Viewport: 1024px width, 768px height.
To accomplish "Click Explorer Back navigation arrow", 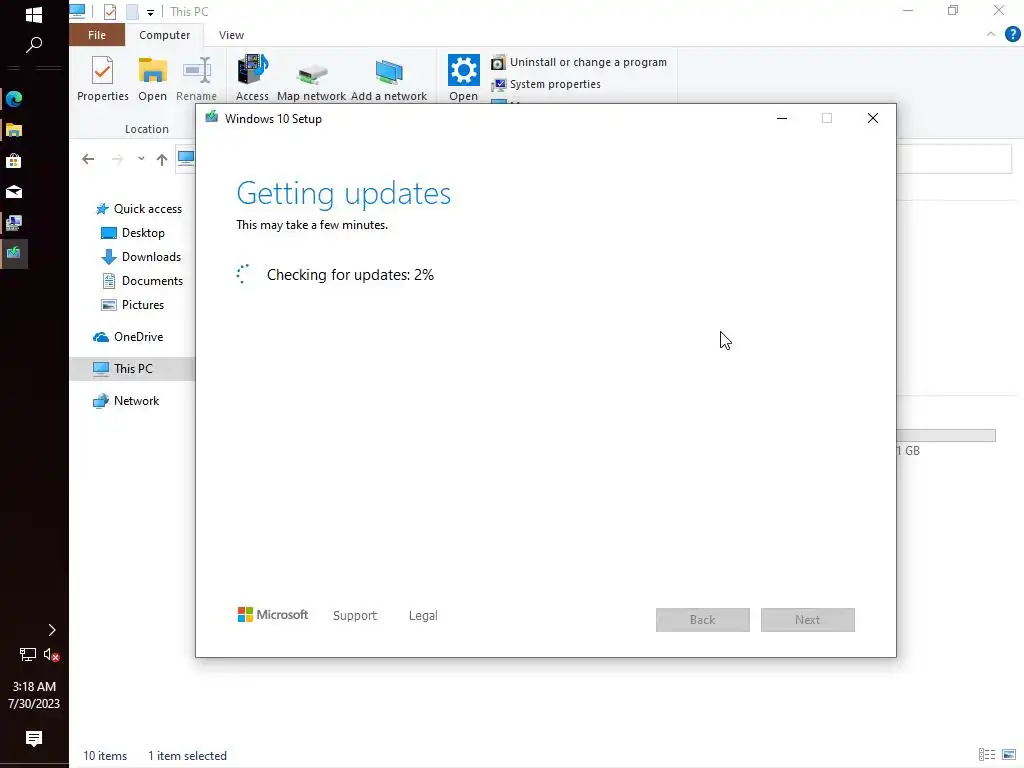I will click(88, 159).
